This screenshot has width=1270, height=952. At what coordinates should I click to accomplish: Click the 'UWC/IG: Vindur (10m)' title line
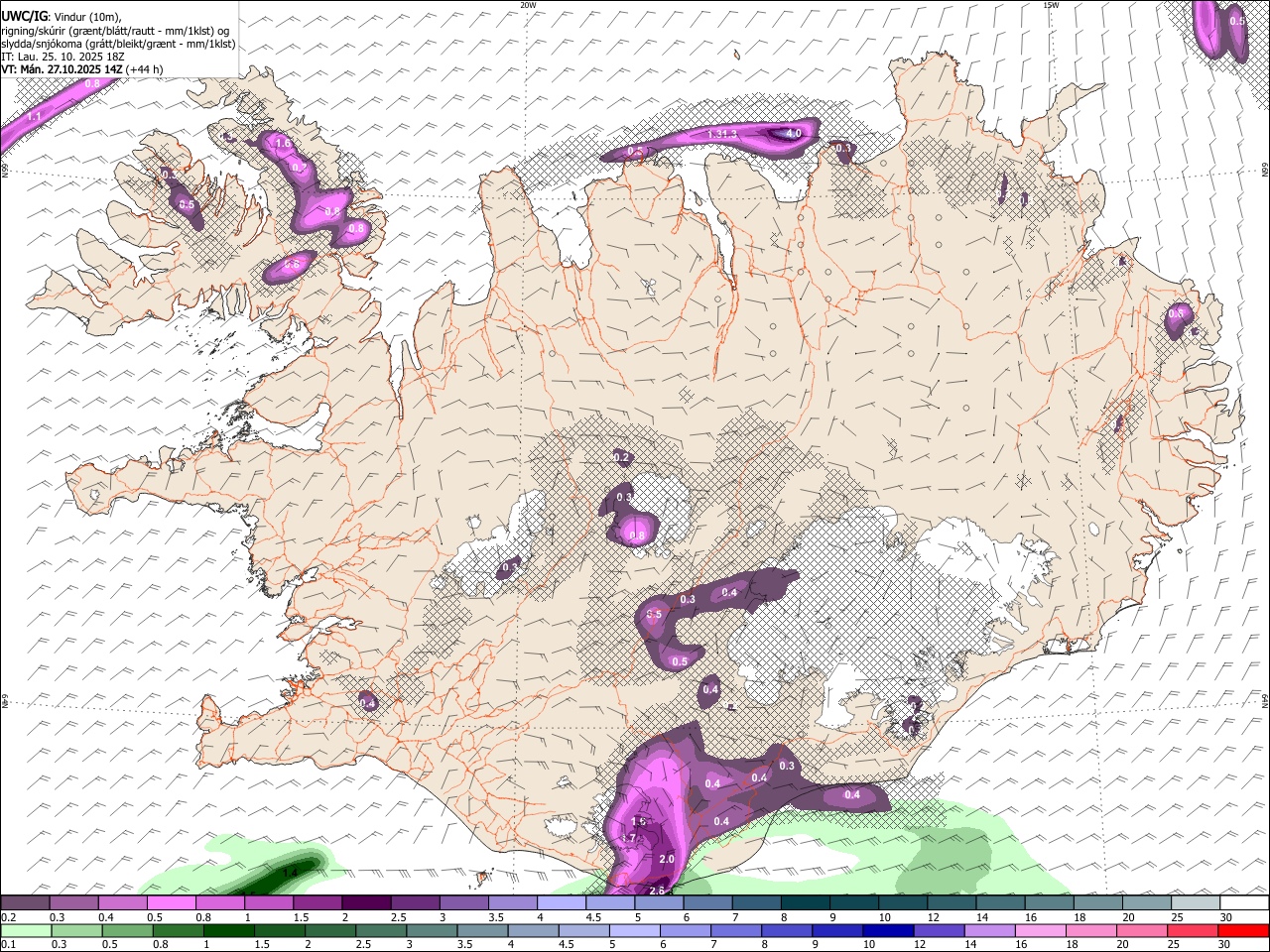tap(61, 17)
